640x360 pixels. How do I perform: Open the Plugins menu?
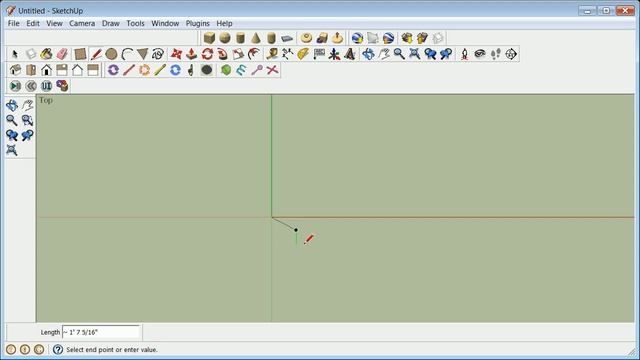coord(198,23)
